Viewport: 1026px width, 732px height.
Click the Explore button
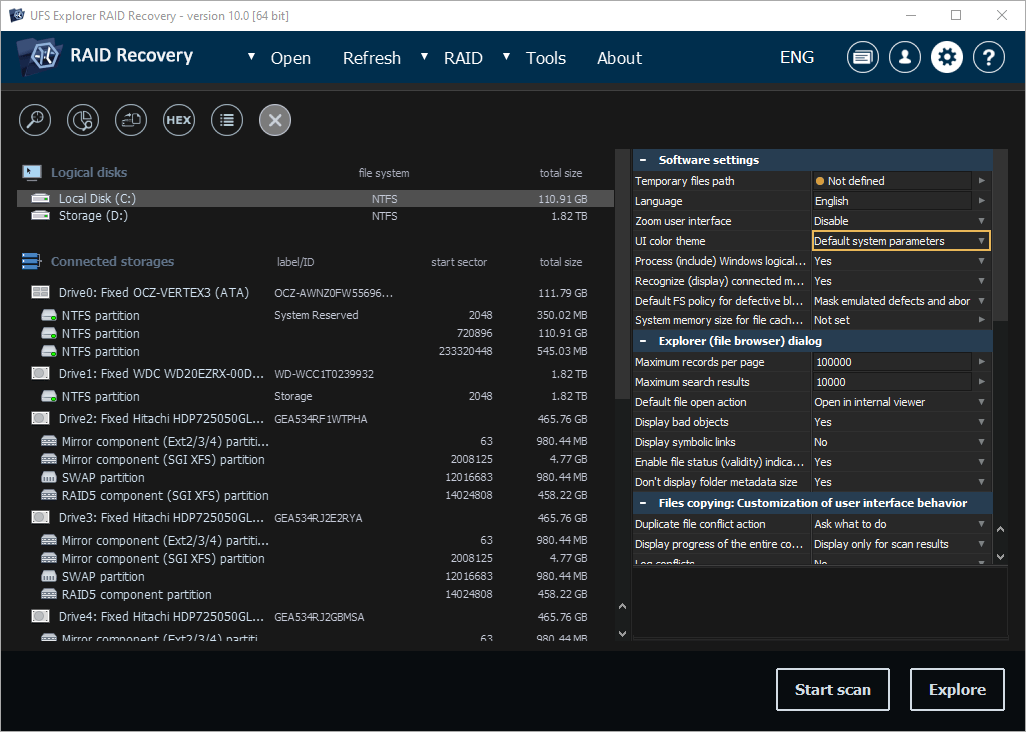point(957,689)
